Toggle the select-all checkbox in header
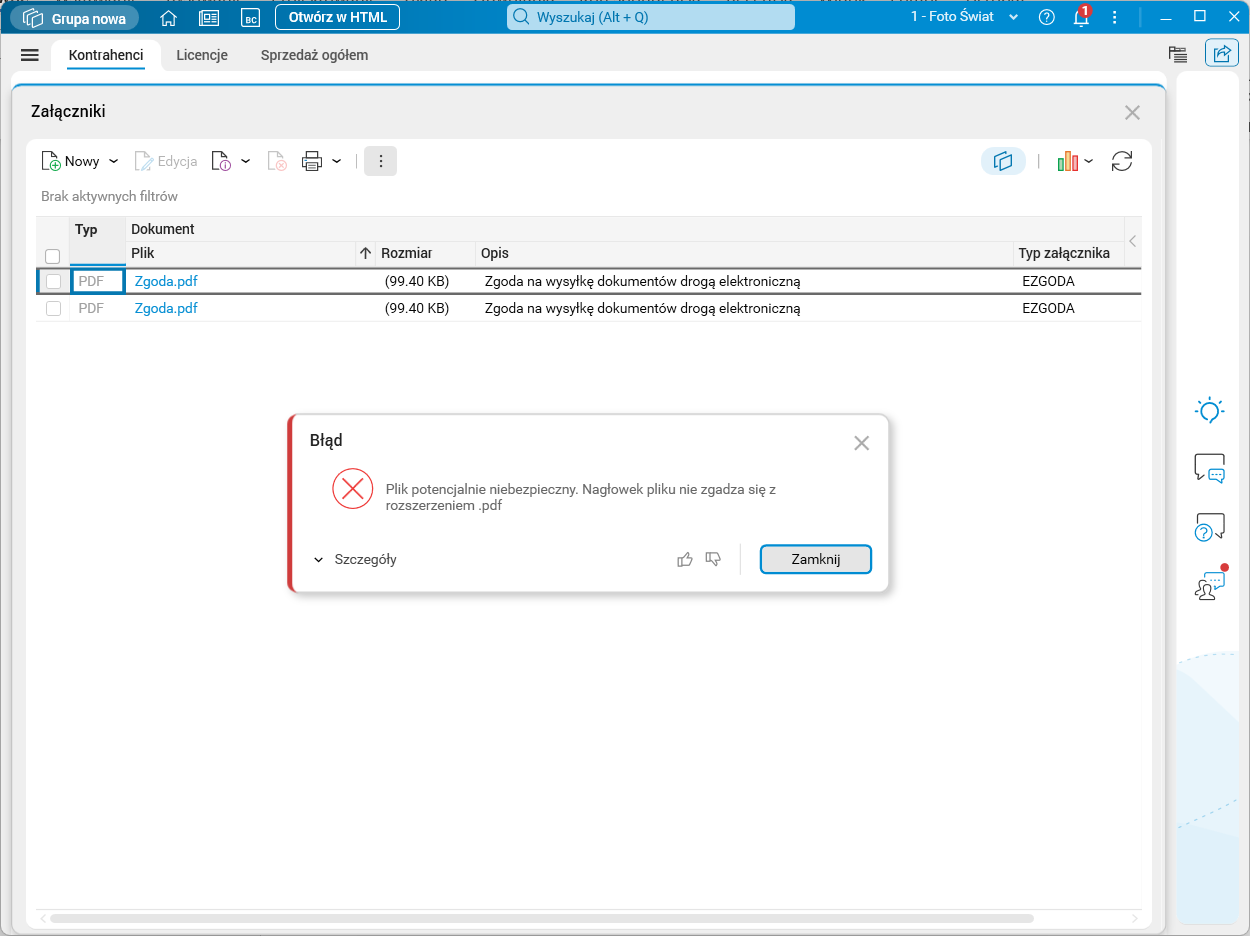 pyautogui.click(x=53, y=257)
